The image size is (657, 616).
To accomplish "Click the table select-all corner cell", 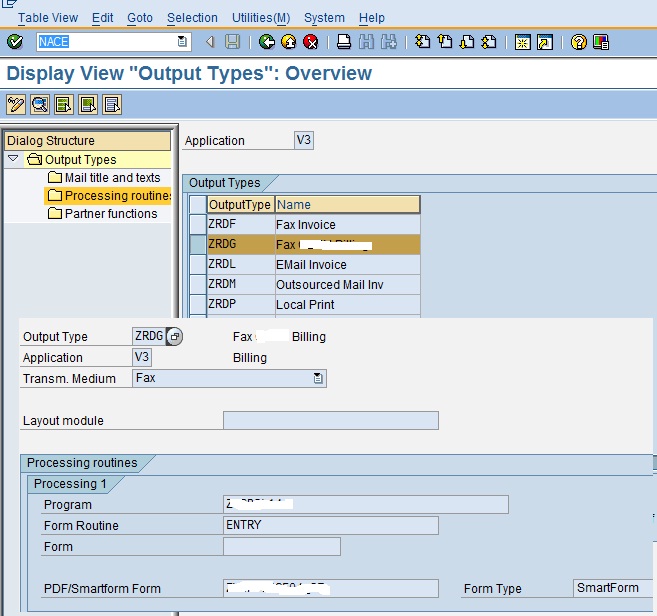I will (198, 204).
